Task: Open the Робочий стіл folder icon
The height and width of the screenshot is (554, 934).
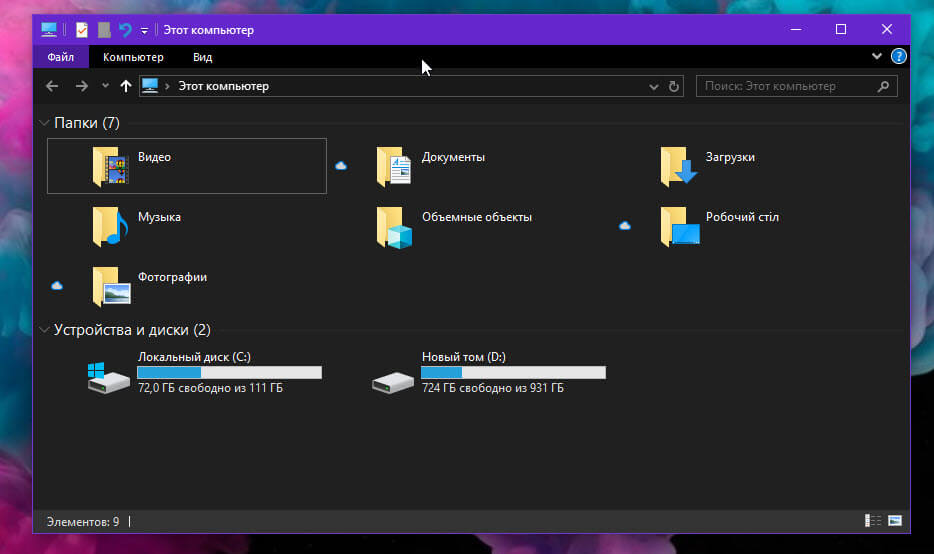Action: (680, 226)
